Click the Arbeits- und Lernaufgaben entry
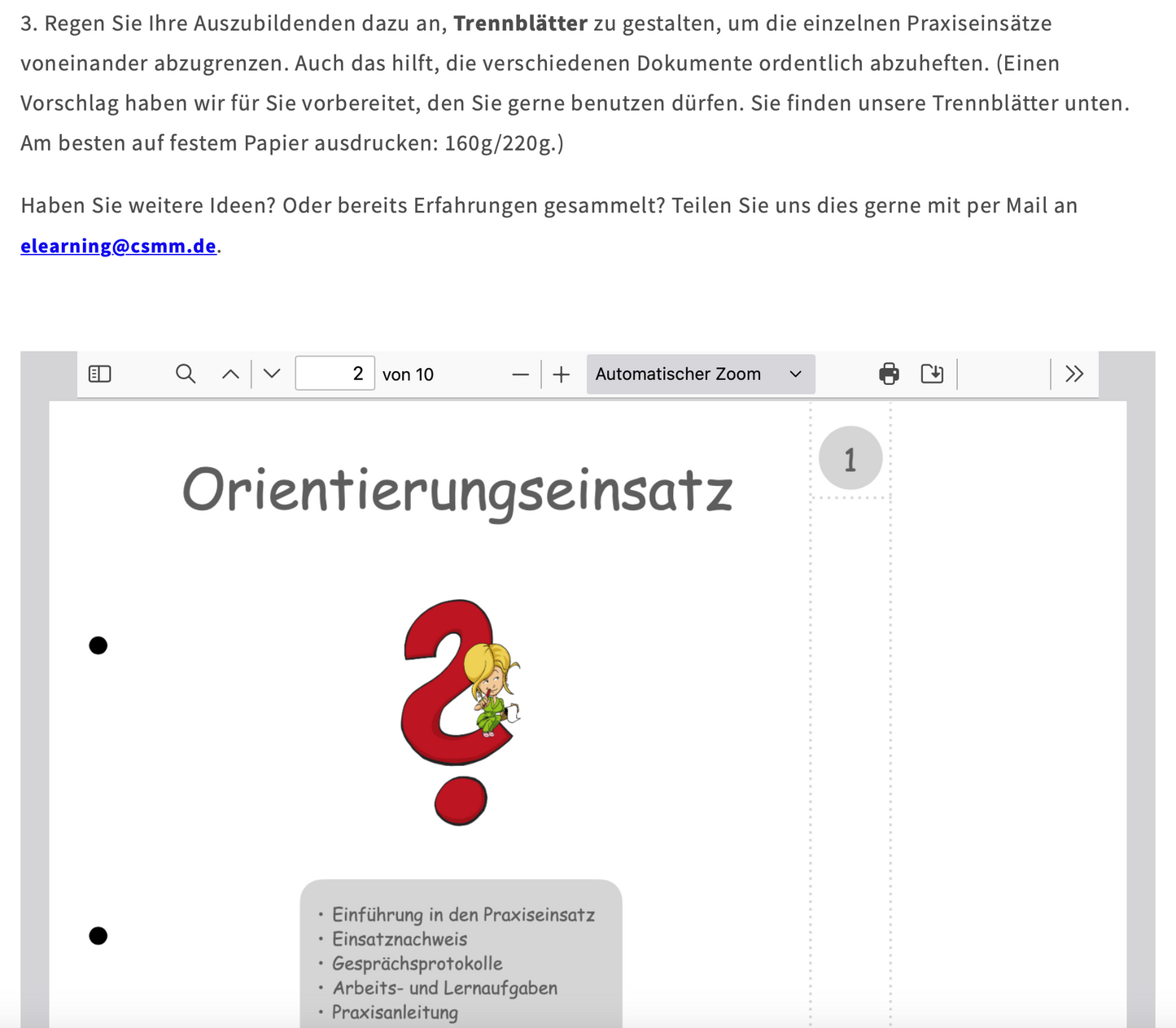1176x1028 pixels. click(x=444, y=988)
